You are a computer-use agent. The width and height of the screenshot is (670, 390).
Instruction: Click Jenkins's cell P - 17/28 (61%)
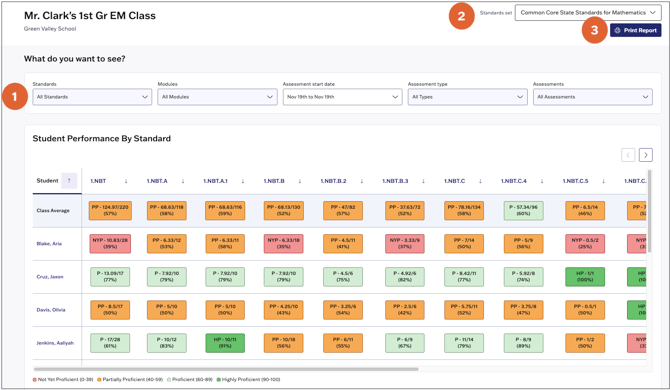click(x=110, y=343)
